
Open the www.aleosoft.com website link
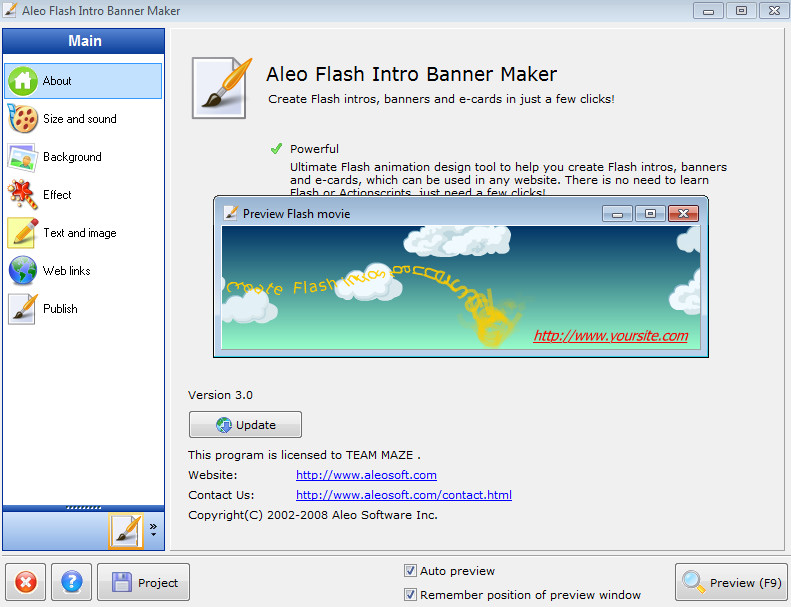366,475
